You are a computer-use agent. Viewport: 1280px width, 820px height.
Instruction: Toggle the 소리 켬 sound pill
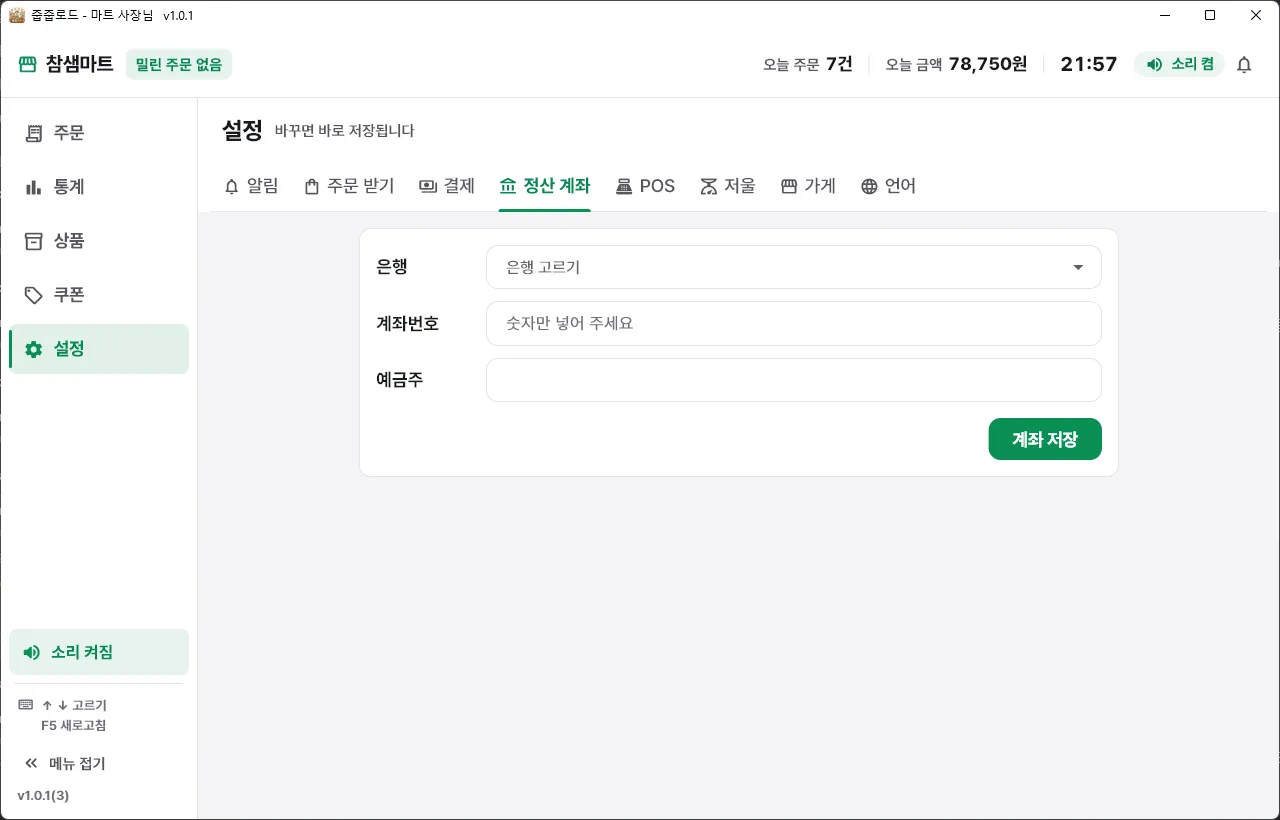[1179, 64]
